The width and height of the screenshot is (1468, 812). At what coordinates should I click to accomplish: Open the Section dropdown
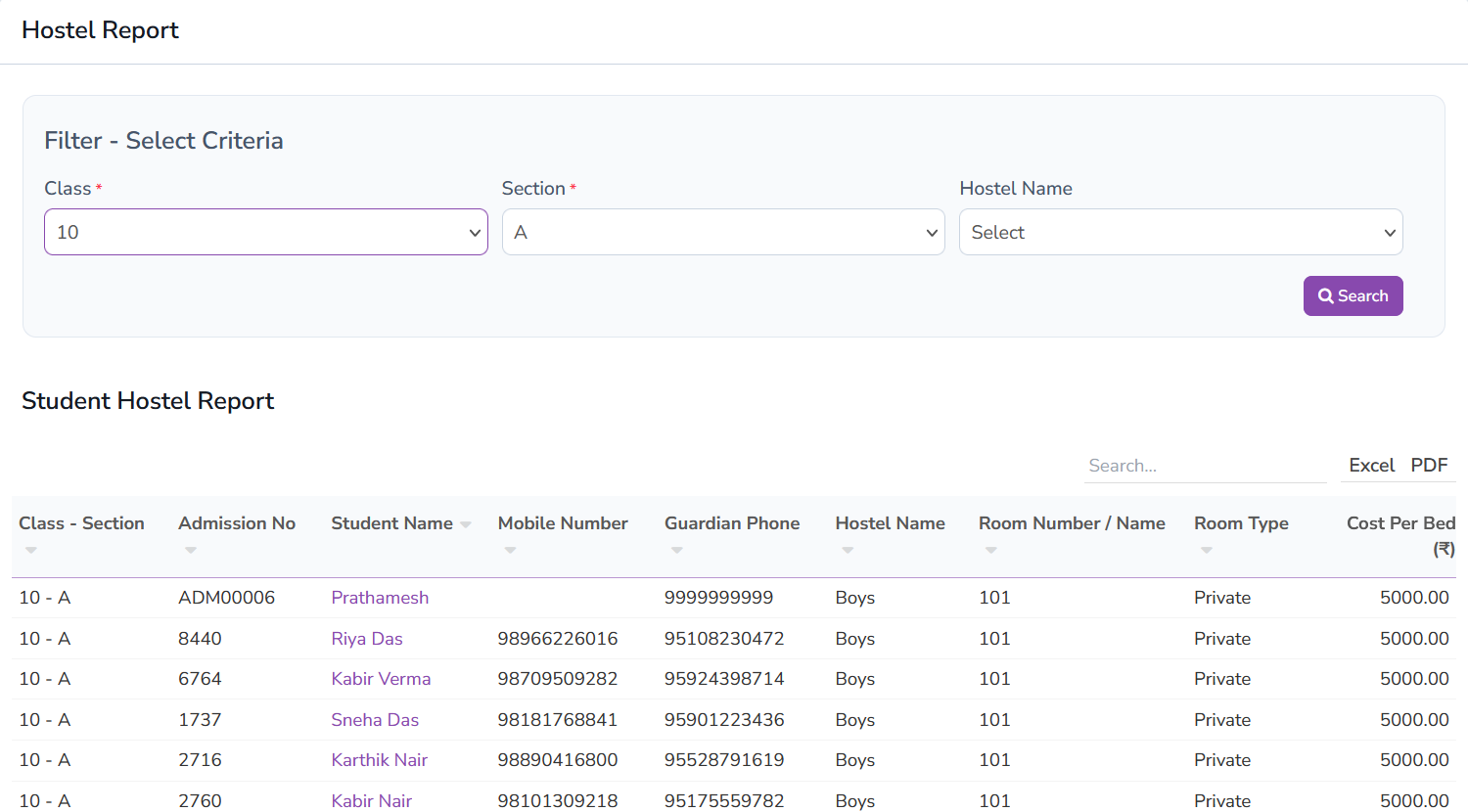pyautogui.click(x=723, y=232)
